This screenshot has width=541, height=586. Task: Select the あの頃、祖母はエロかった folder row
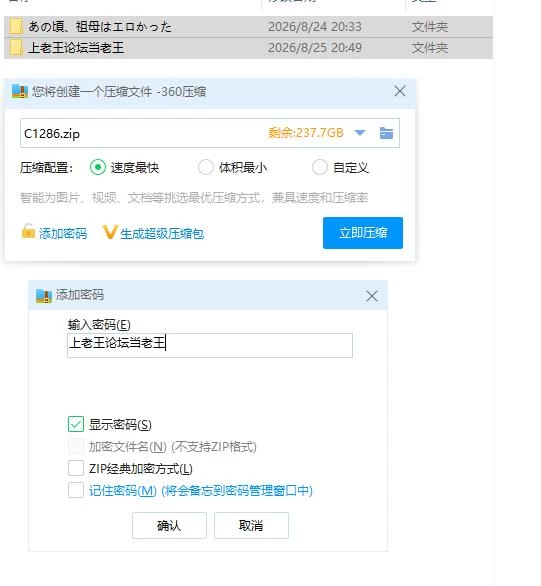pos(248,27)
